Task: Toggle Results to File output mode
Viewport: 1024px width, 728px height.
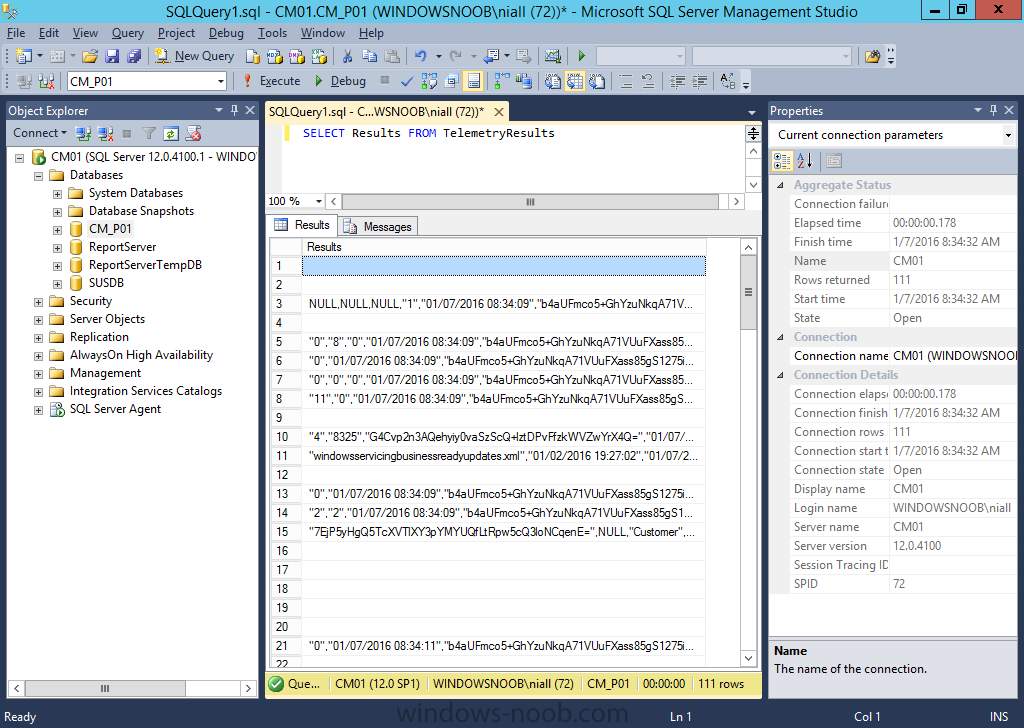Action: 597,81
